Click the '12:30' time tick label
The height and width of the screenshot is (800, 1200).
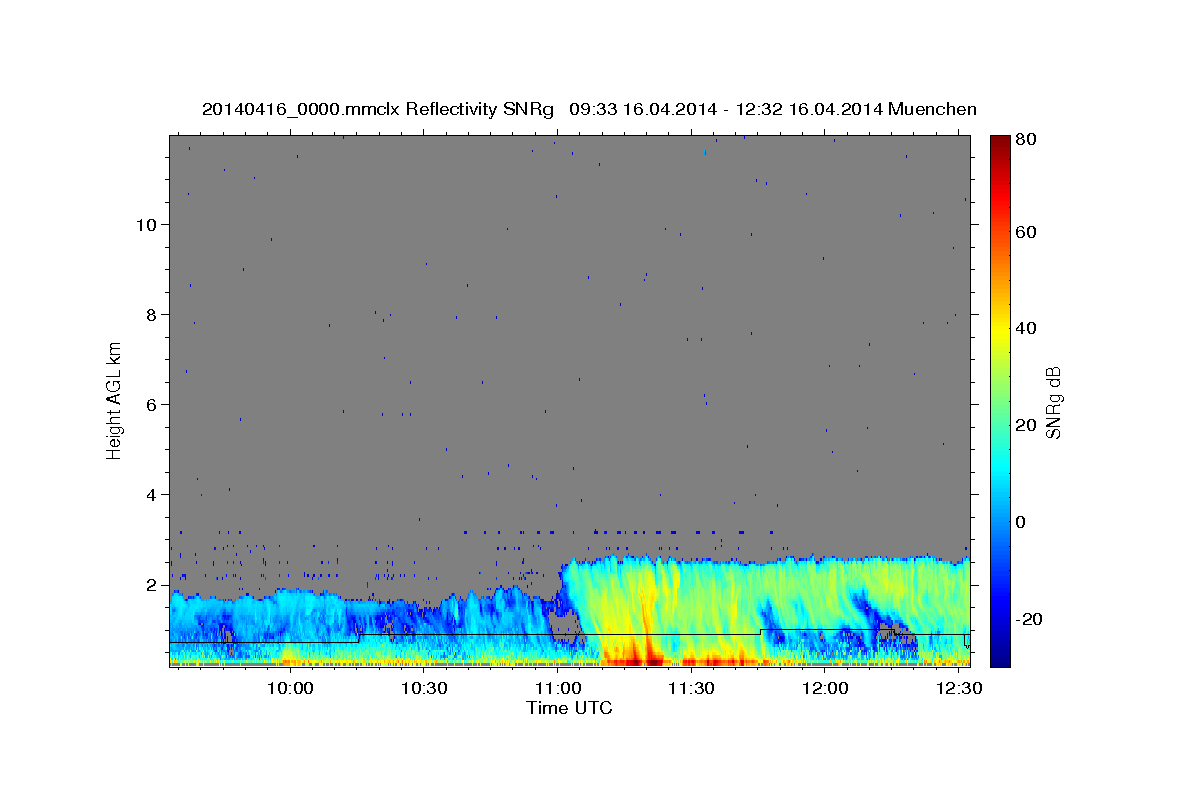coord(958,688)
